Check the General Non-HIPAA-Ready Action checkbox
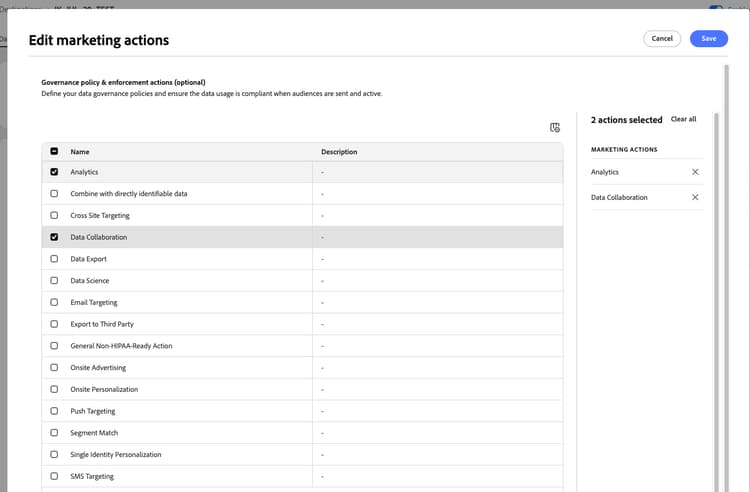750x492 pixels. click(54, 346)
